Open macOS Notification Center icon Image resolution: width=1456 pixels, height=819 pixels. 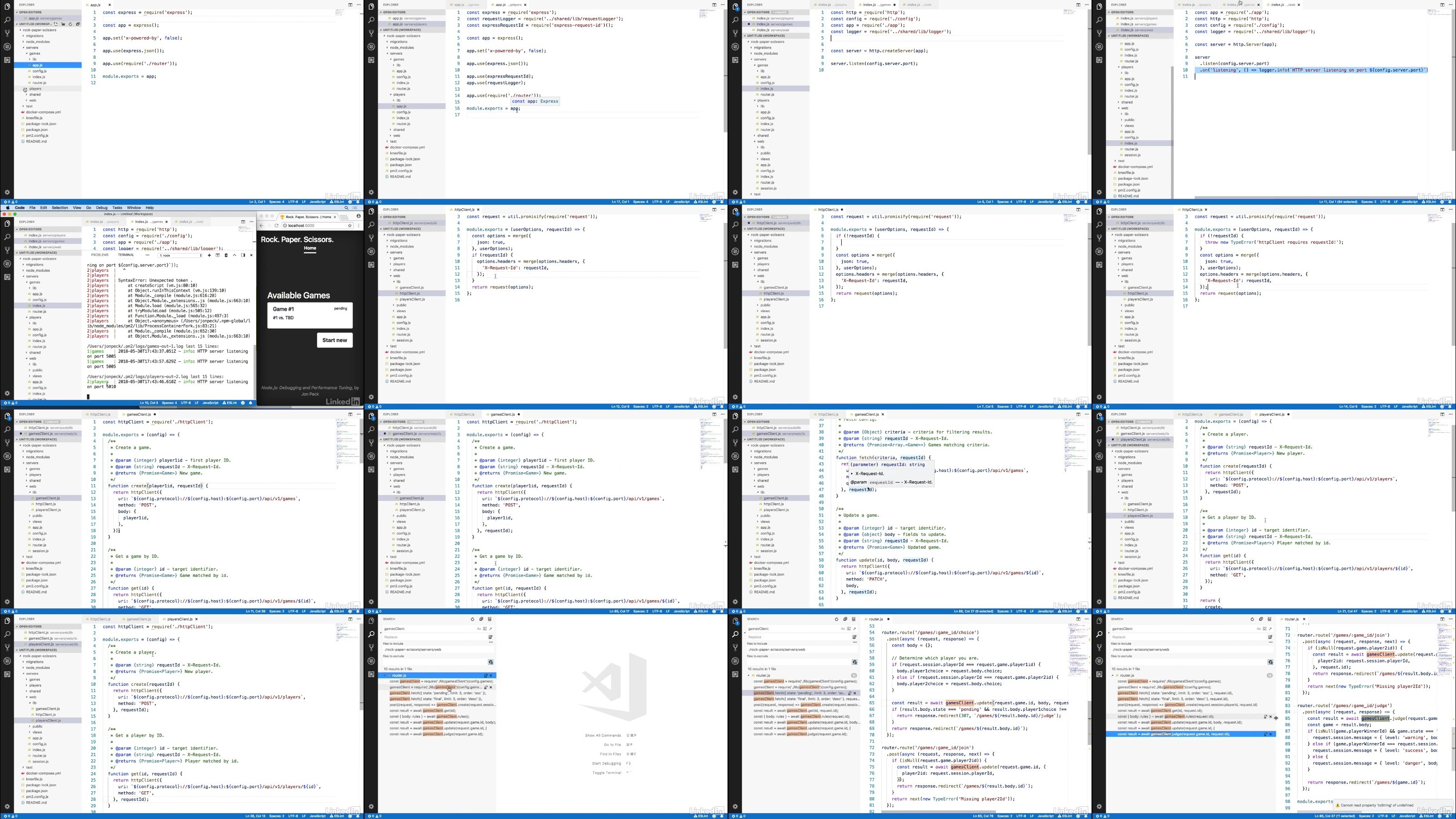click(355, 207)
